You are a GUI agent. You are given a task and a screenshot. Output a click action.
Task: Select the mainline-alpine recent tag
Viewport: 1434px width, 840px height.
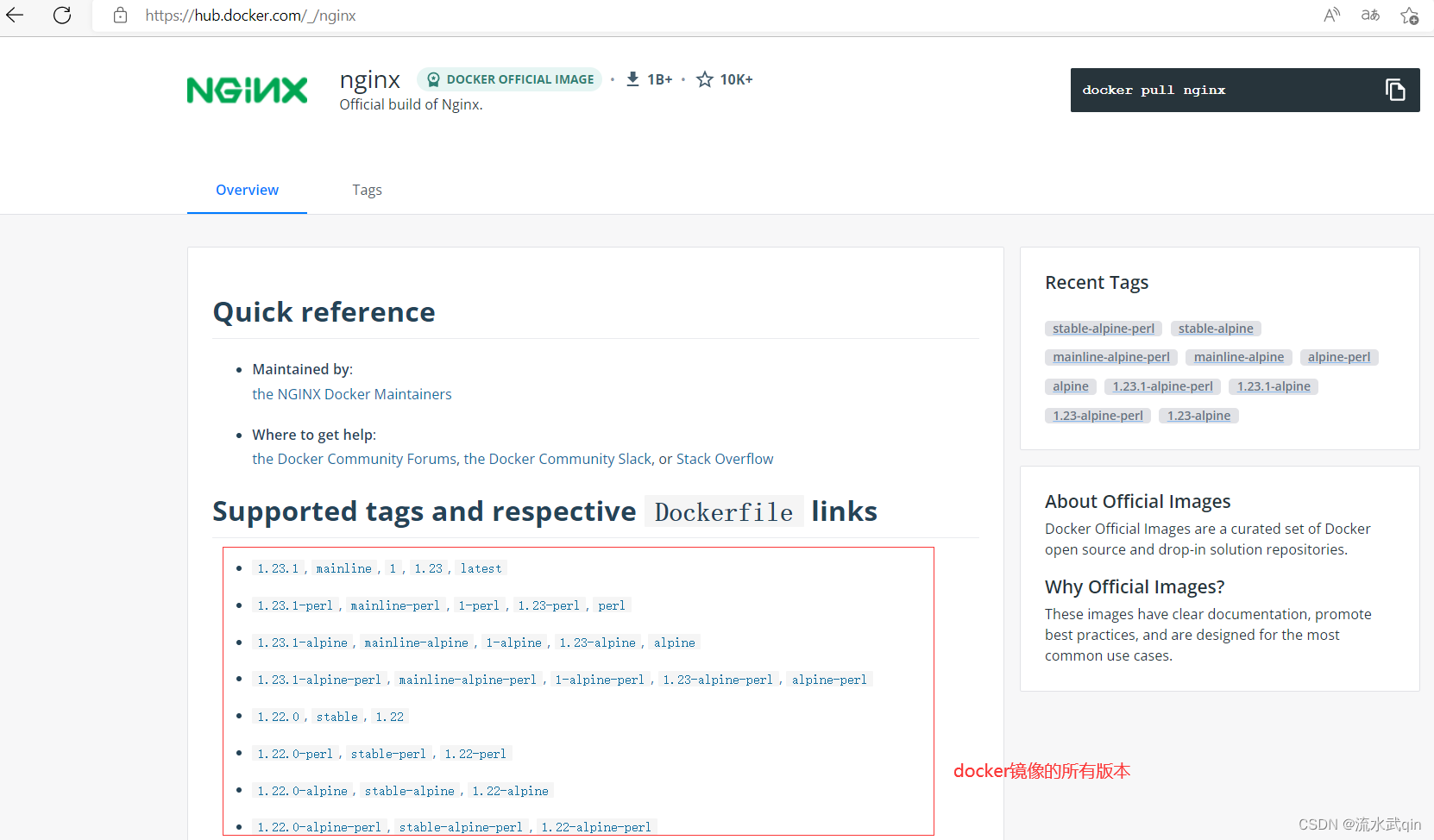[1239, 357]
